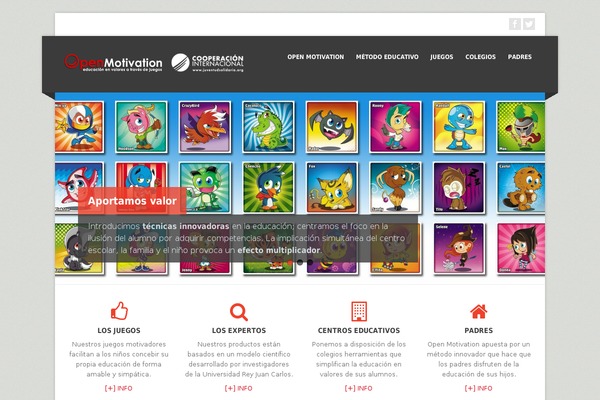Click the thumbs-up icon above Los Juegos
The image size is (600, 400).
click(x=119, y=310)
